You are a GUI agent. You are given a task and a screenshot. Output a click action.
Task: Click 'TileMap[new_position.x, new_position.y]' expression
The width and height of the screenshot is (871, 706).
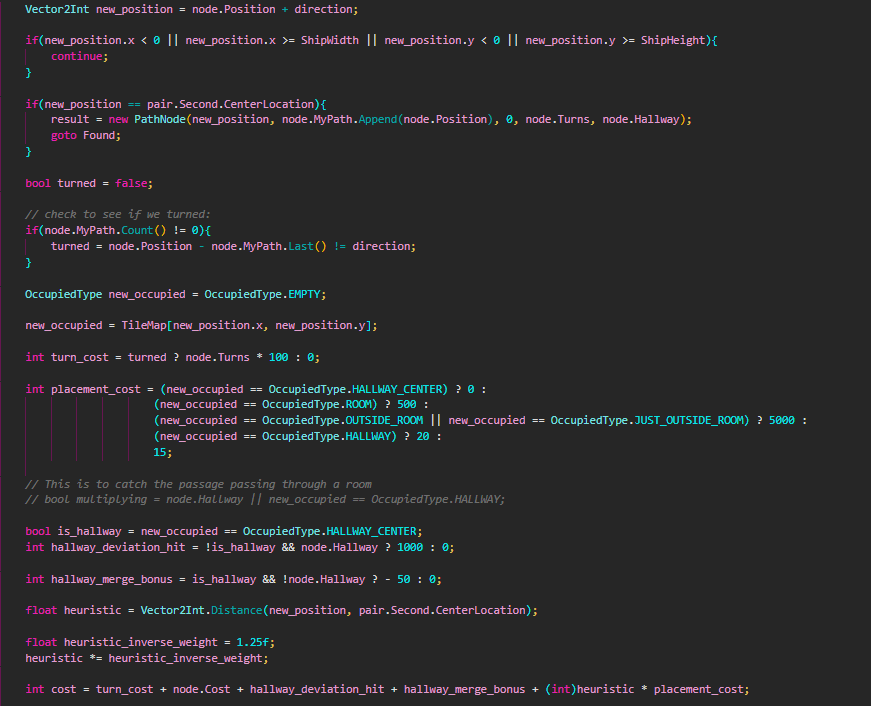pos(247,326)
